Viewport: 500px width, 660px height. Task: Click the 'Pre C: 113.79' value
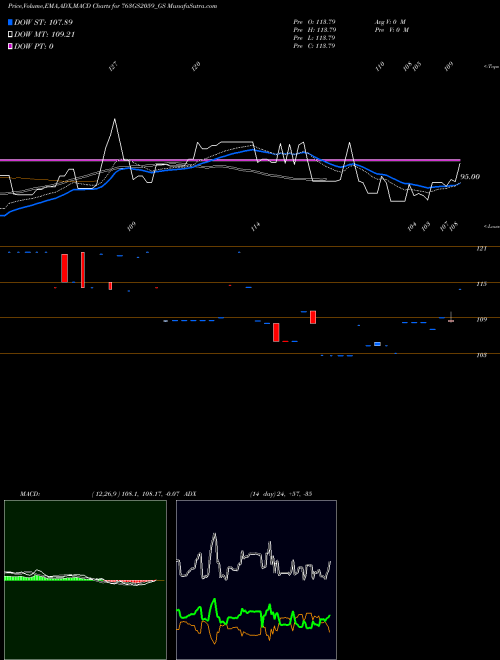click(314, 46)
